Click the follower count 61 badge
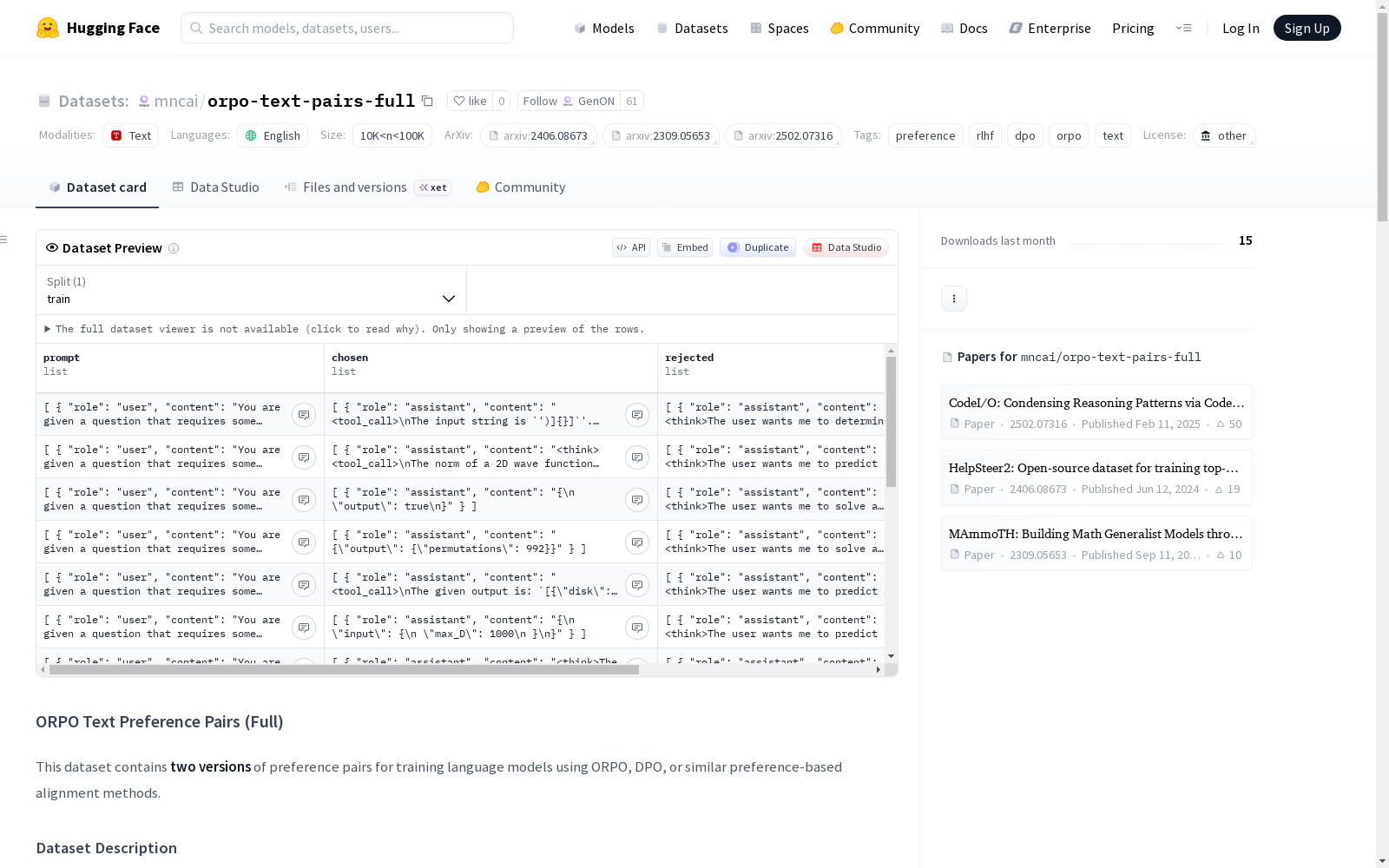The image size is (1389, 868). (632, 101)
